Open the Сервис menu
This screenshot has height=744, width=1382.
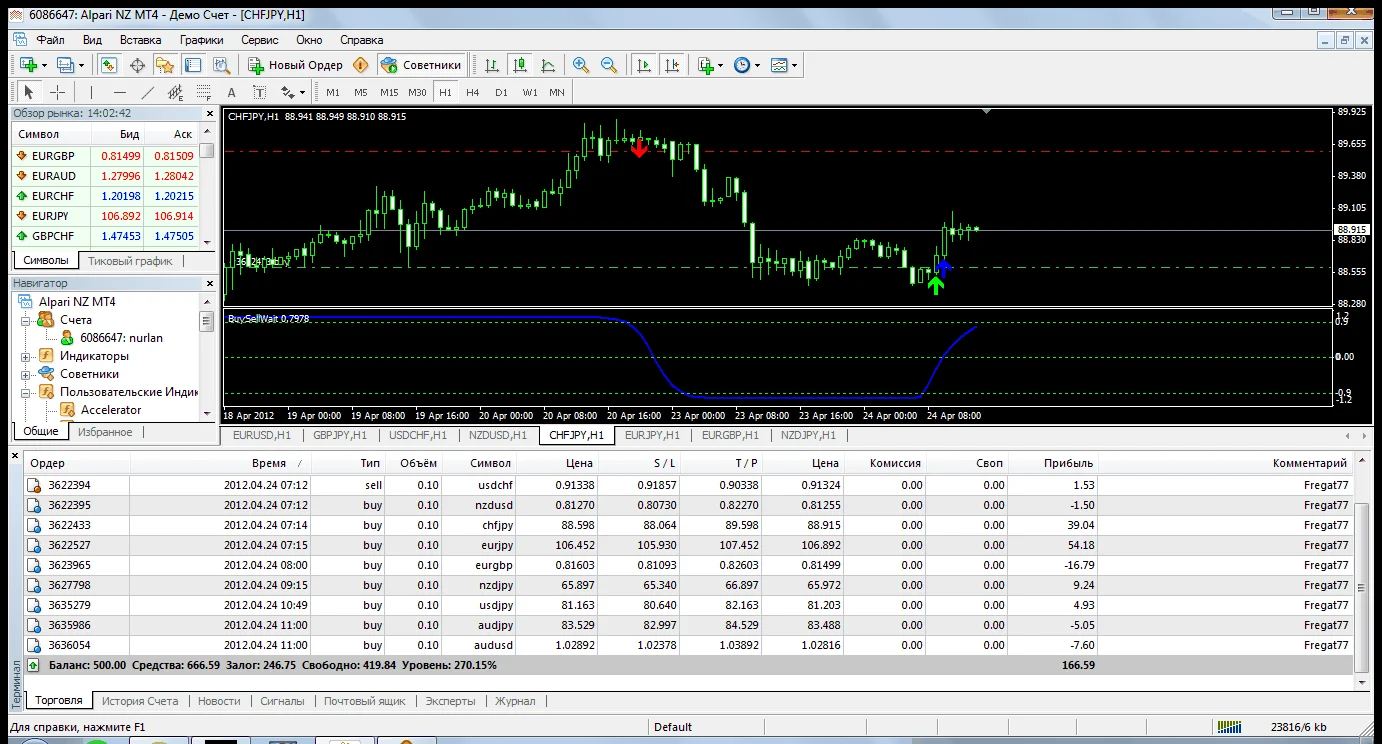[x=260, y=40]
